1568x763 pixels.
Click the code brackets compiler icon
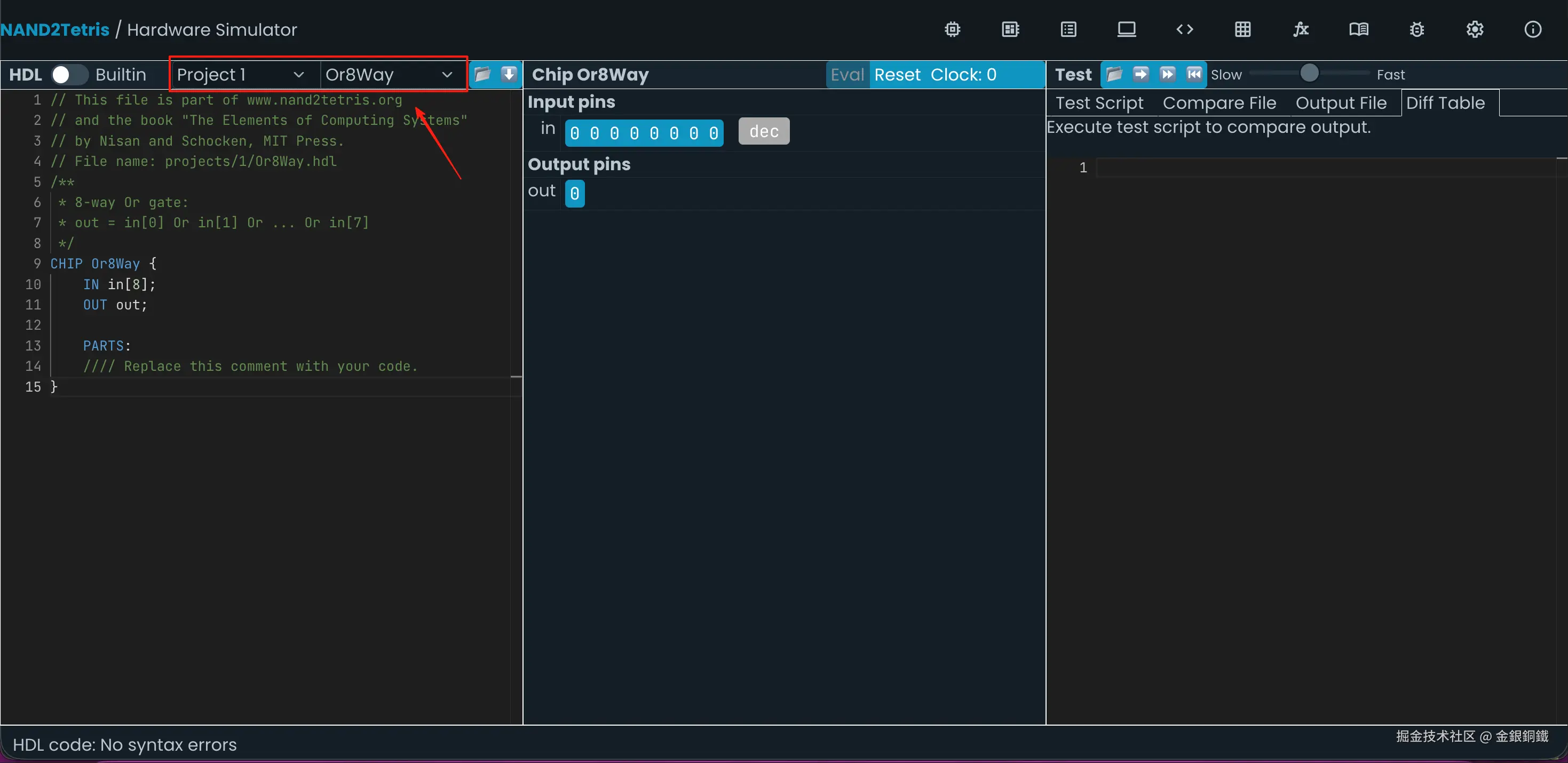pyautogui.click(x=1184, y=29)
